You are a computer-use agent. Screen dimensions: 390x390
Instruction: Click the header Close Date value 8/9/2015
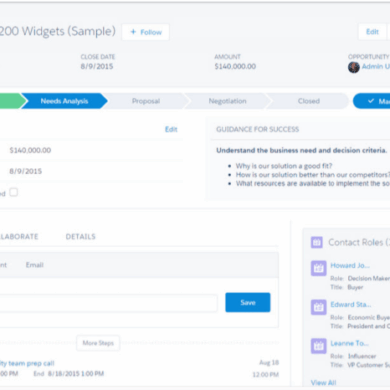point(97,66)
